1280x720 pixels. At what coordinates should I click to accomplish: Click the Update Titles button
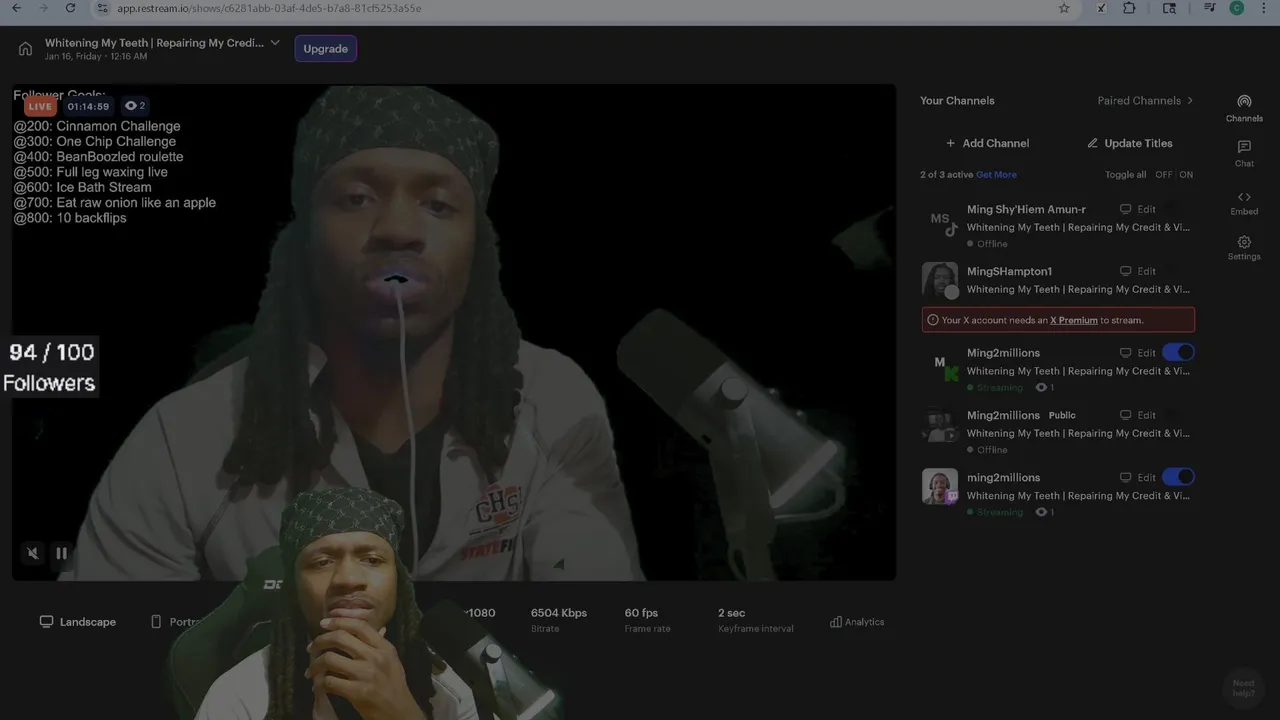tap(1129, 143)
